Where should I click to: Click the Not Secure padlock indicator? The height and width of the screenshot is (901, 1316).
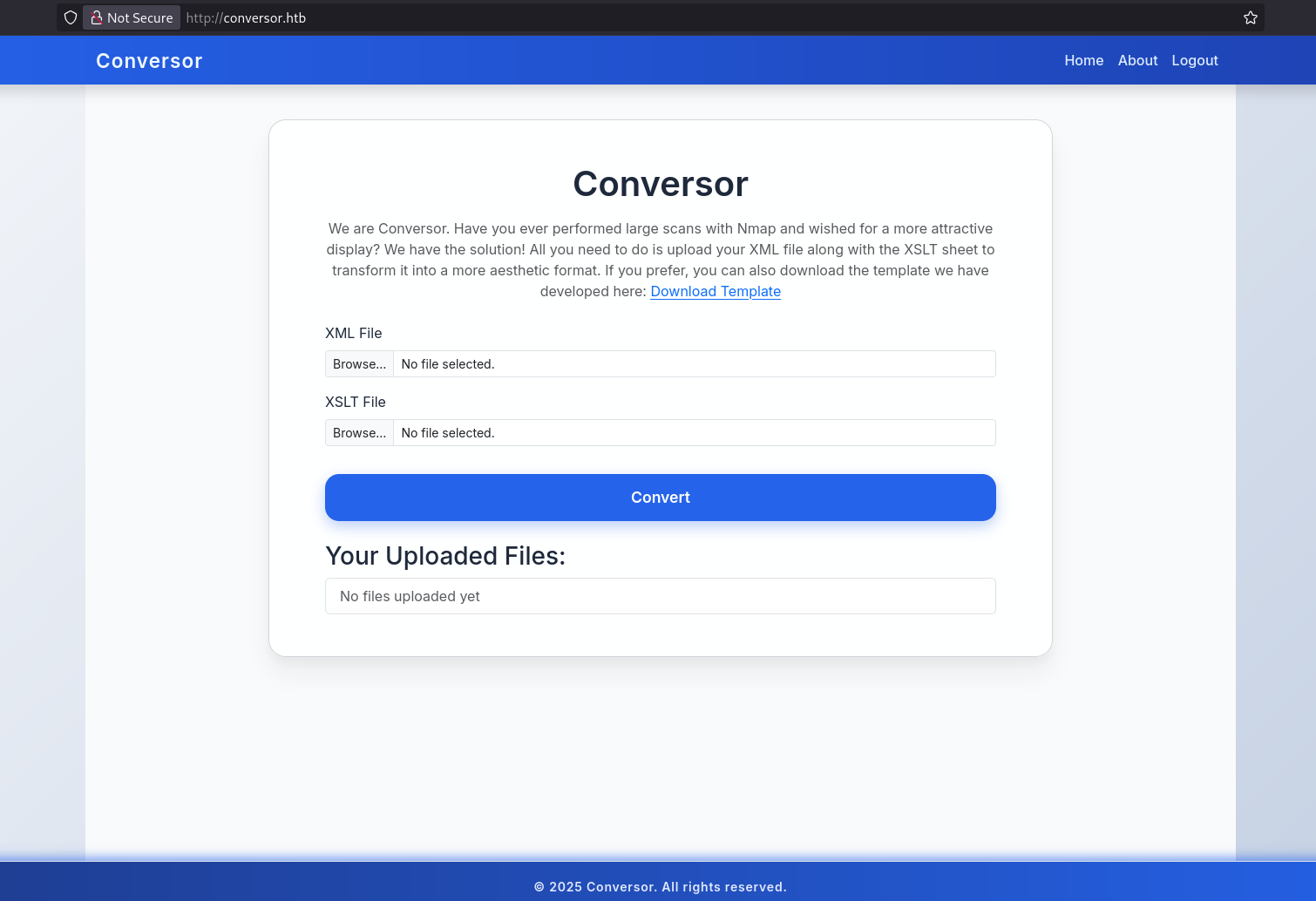point(132,17)
